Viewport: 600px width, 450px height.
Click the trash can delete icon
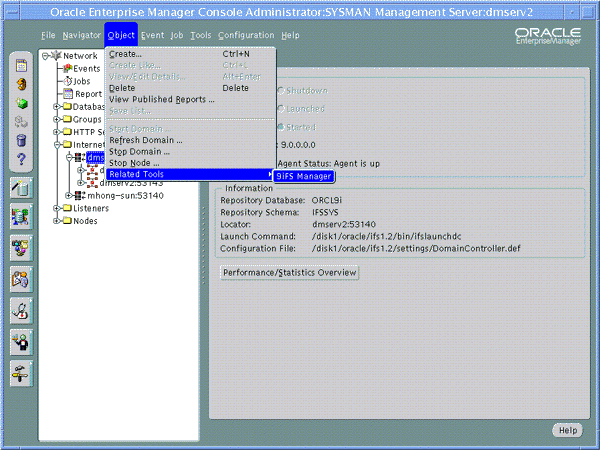(x=21, y=140)
